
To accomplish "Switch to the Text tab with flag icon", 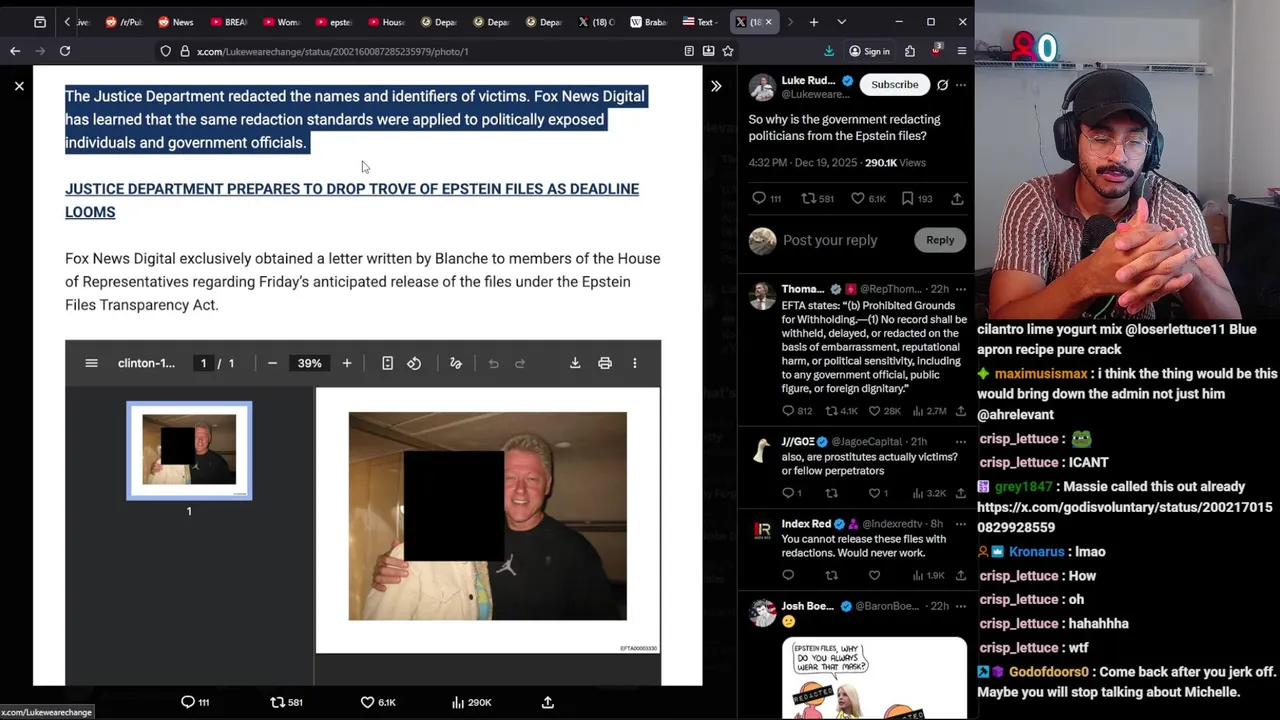I will click(699, 22).
